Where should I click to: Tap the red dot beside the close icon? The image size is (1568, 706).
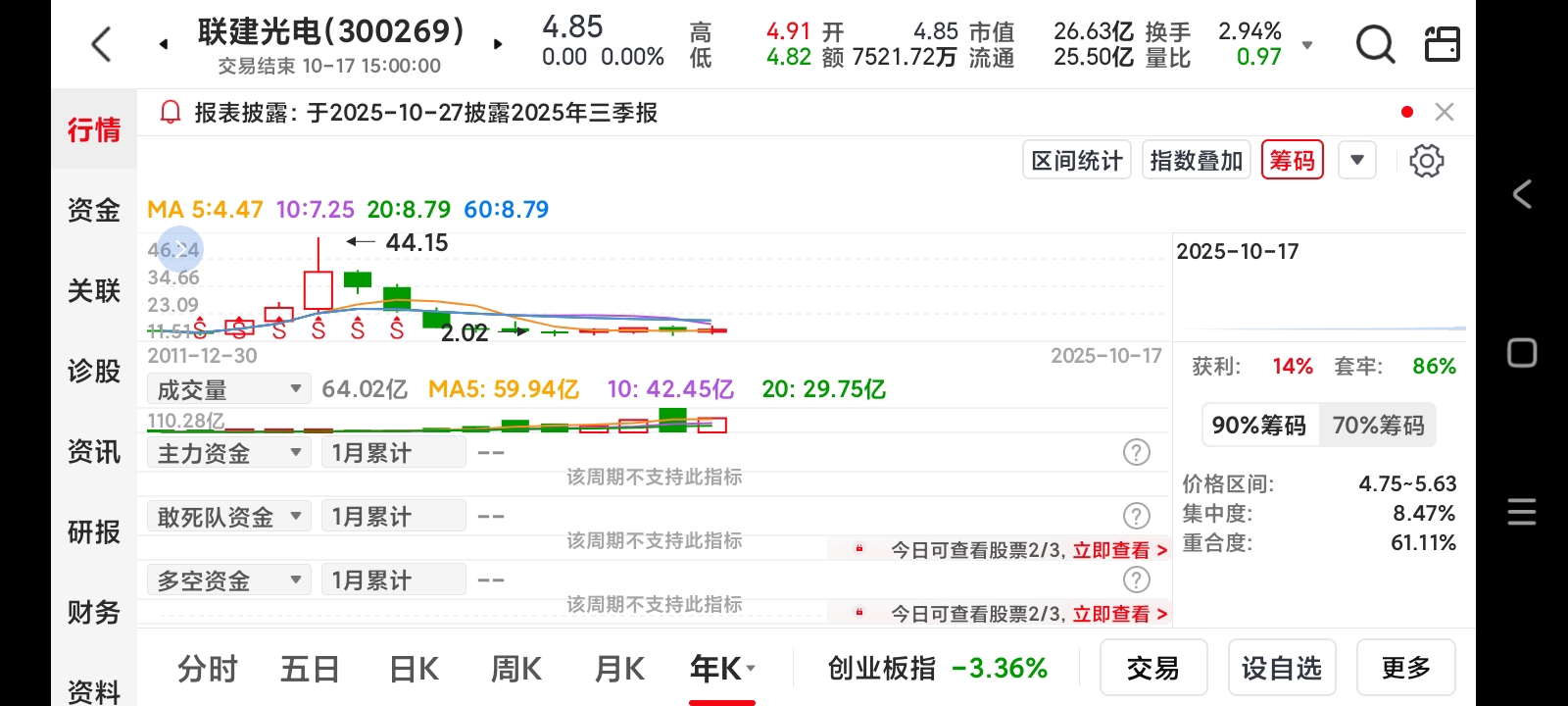coord(1407,112)
